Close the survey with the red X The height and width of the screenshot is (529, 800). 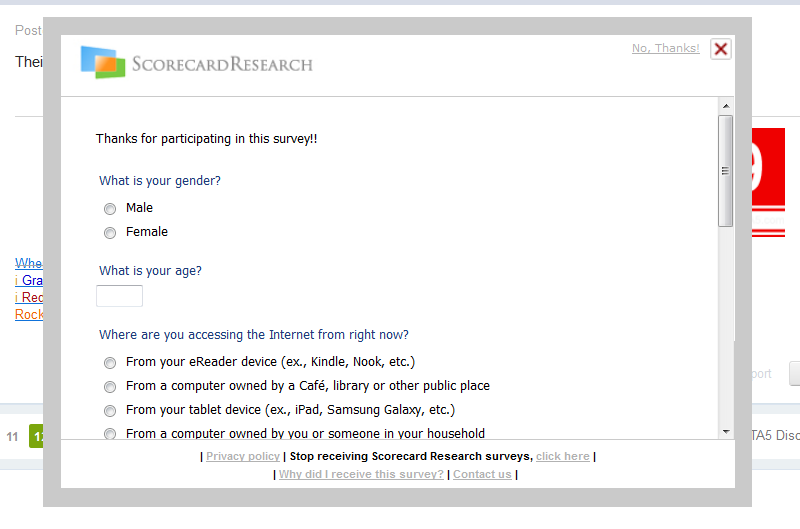point(720,49)
